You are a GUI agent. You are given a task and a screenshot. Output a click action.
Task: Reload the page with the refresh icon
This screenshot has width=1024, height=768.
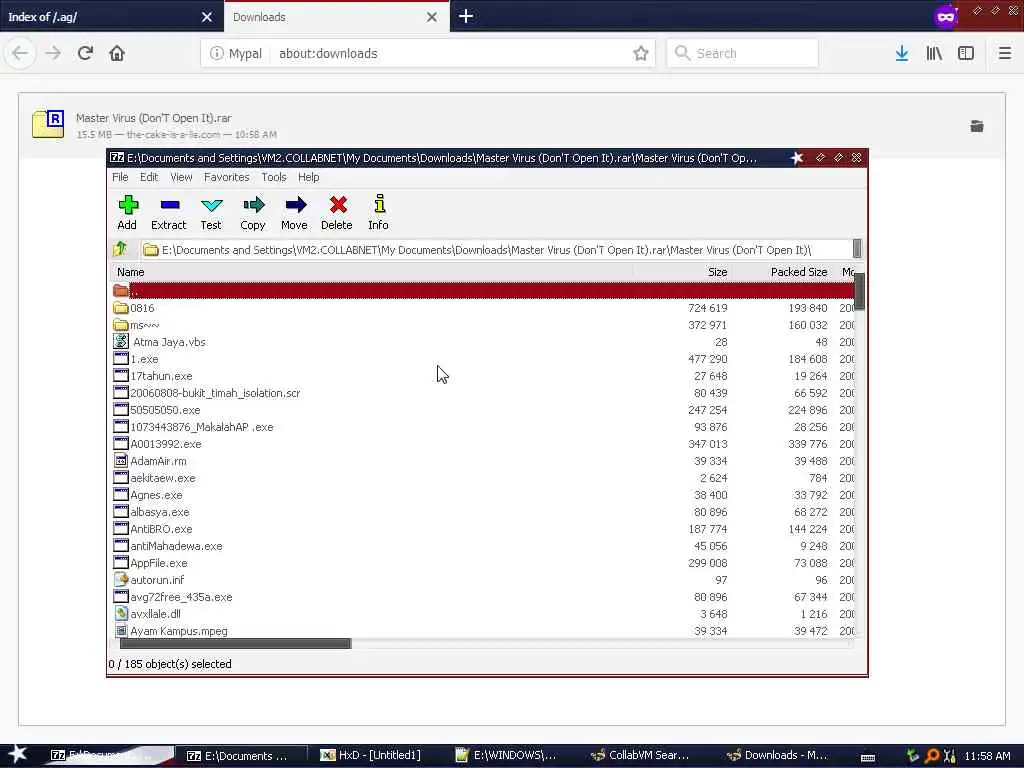point(85,54)
